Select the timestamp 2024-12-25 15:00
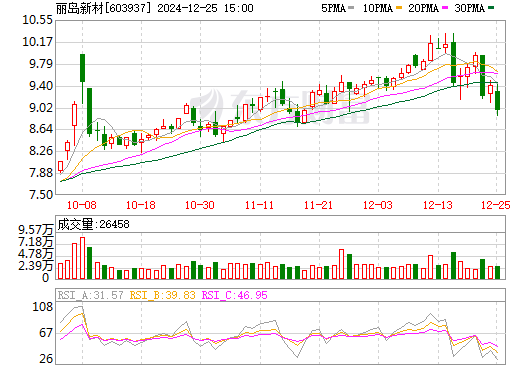Image resolution: width=520 pixels, height=365 pixels. pos(205,8)
